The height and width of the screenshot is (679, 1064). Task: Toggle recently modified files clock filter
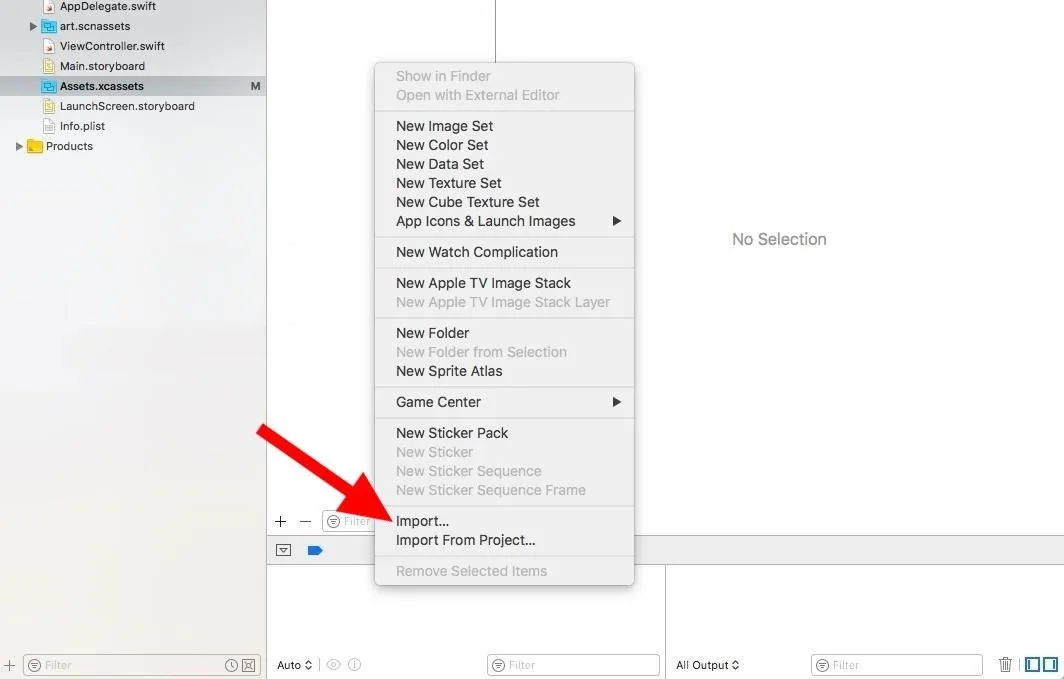[231, 665]
